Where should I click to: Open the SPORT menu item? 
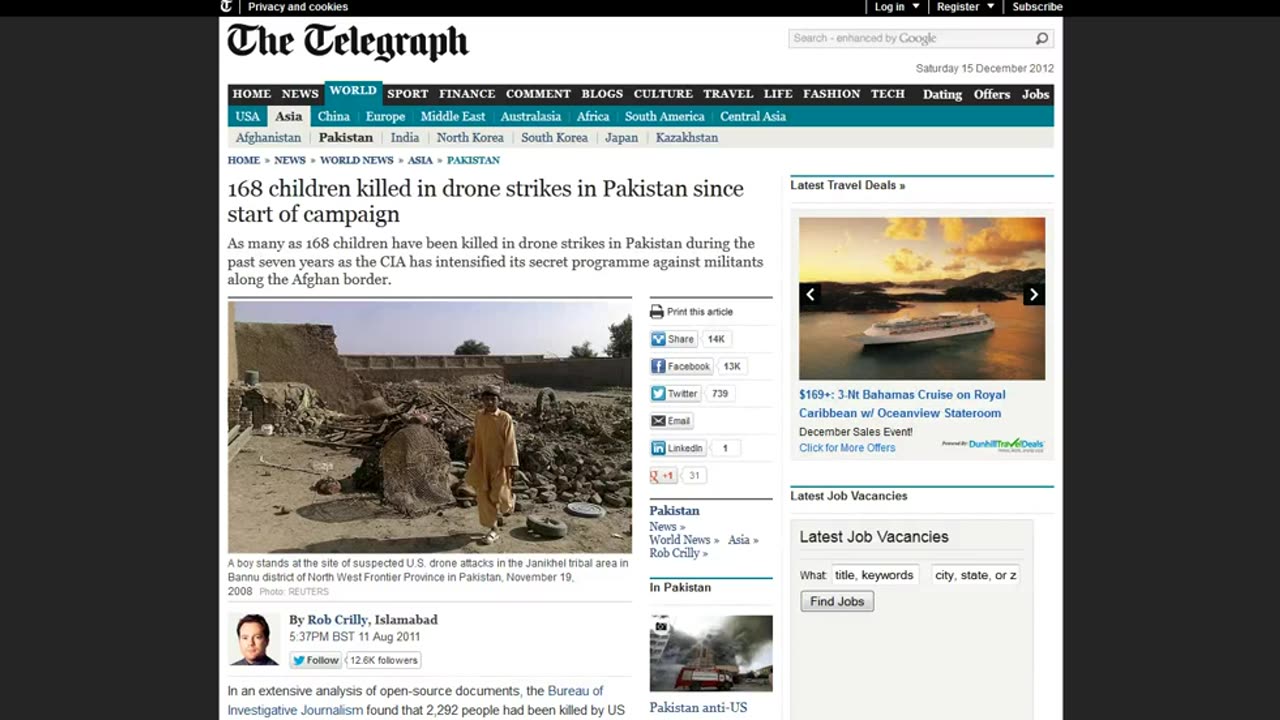[x=408, y=94]
